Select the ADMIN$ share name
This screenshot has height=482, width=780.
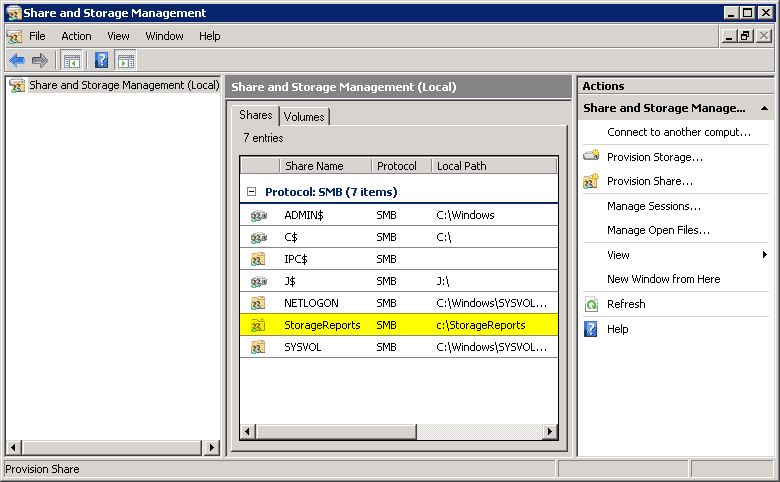303,215
